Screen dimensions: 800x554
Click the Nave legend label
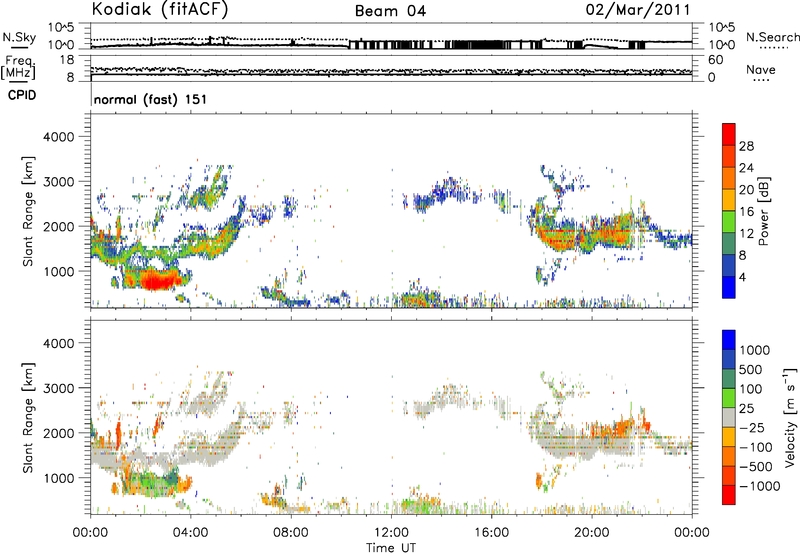tap(760, 69)
